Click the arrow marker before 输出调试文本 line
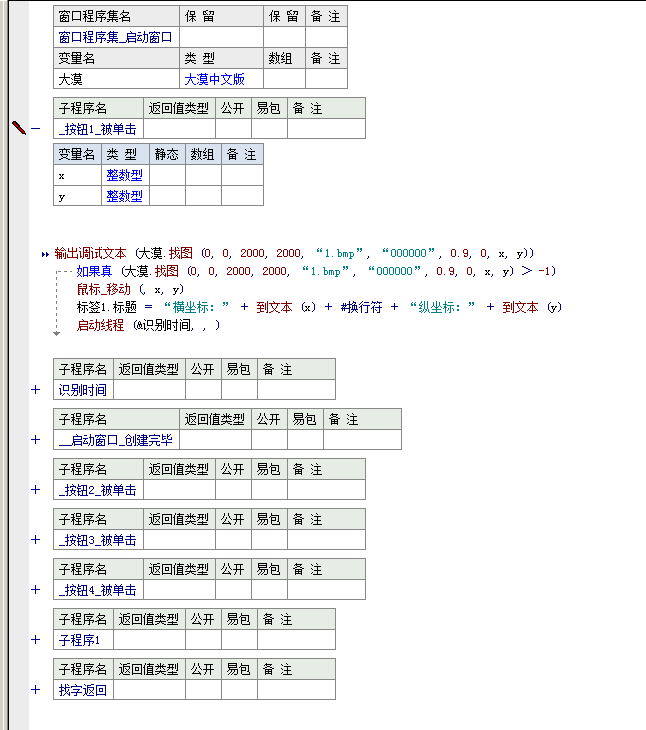 [45, 254]
